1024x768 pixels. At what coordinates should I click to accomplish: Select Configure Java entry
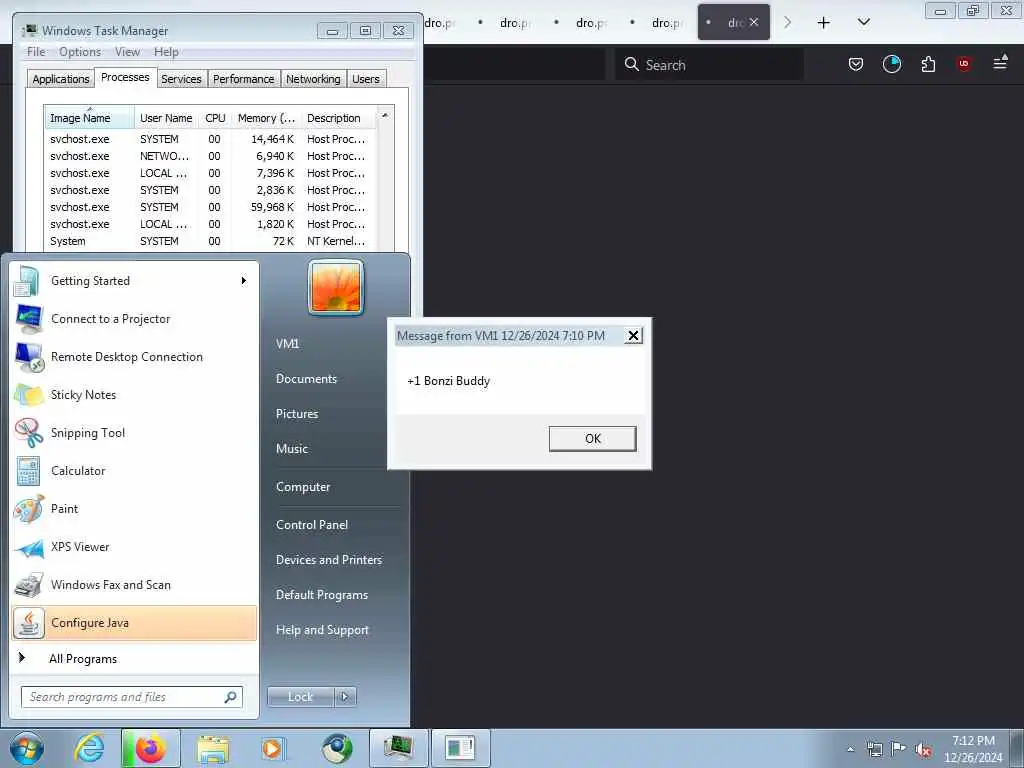(x=134, y=623)
